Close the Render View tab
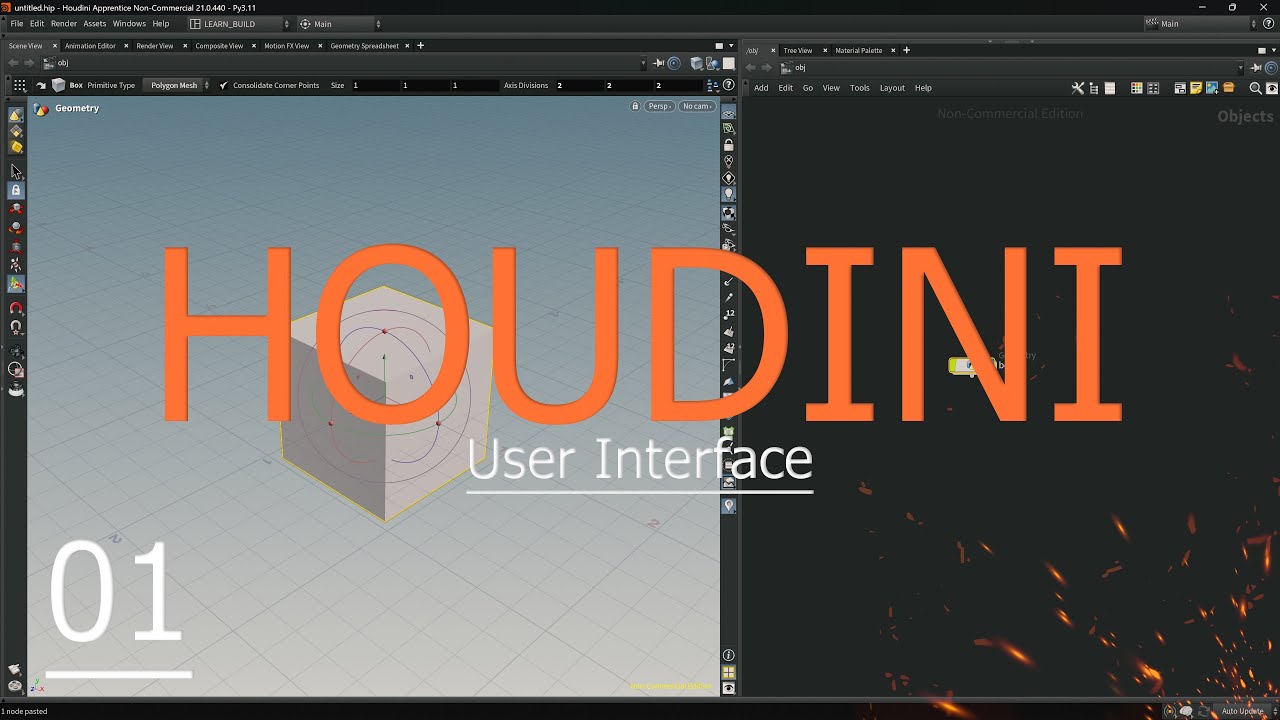The height and width of the screenshot is (720, 1280). [184, 46]
